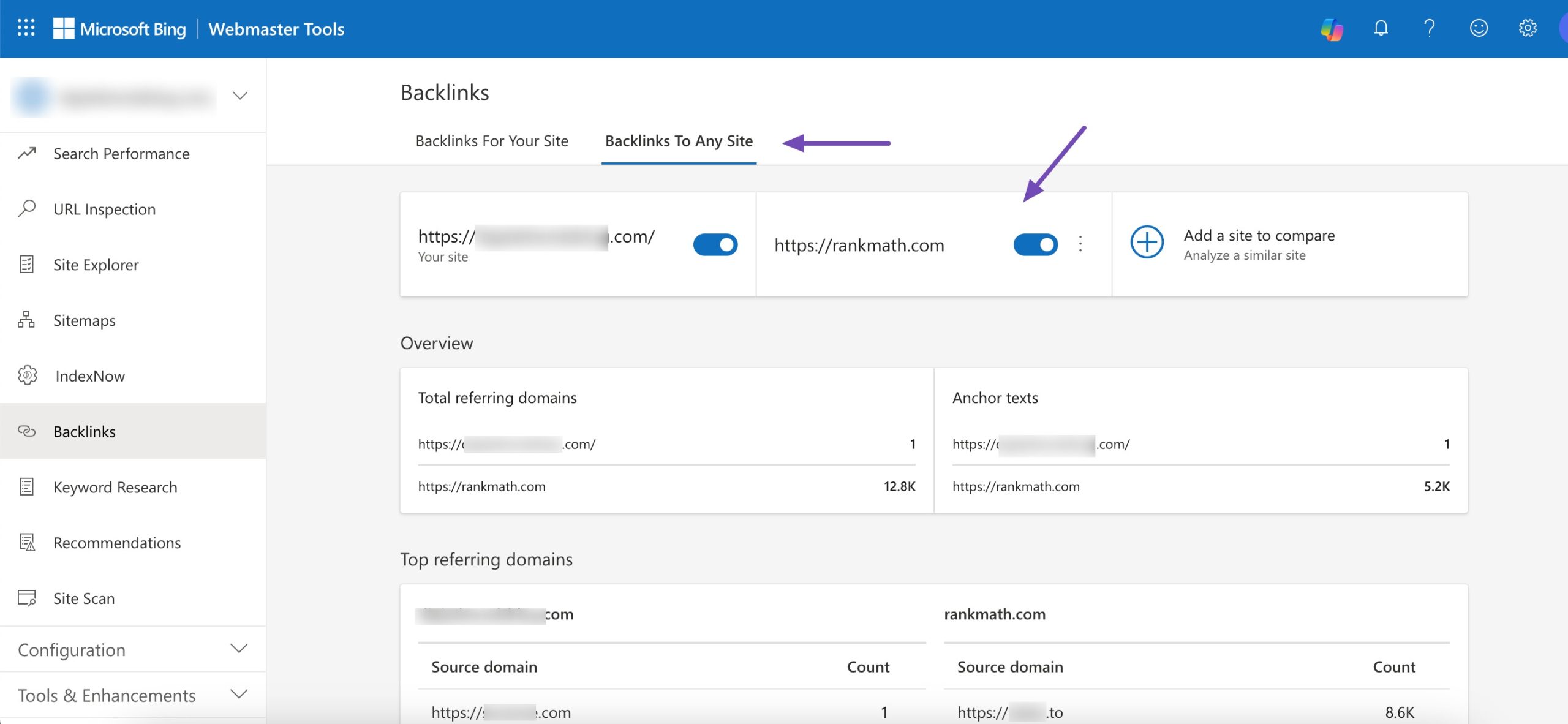Open the help question mark icon
Image resolution: width=1568 pixels, height=724 pixels.
1430,28
